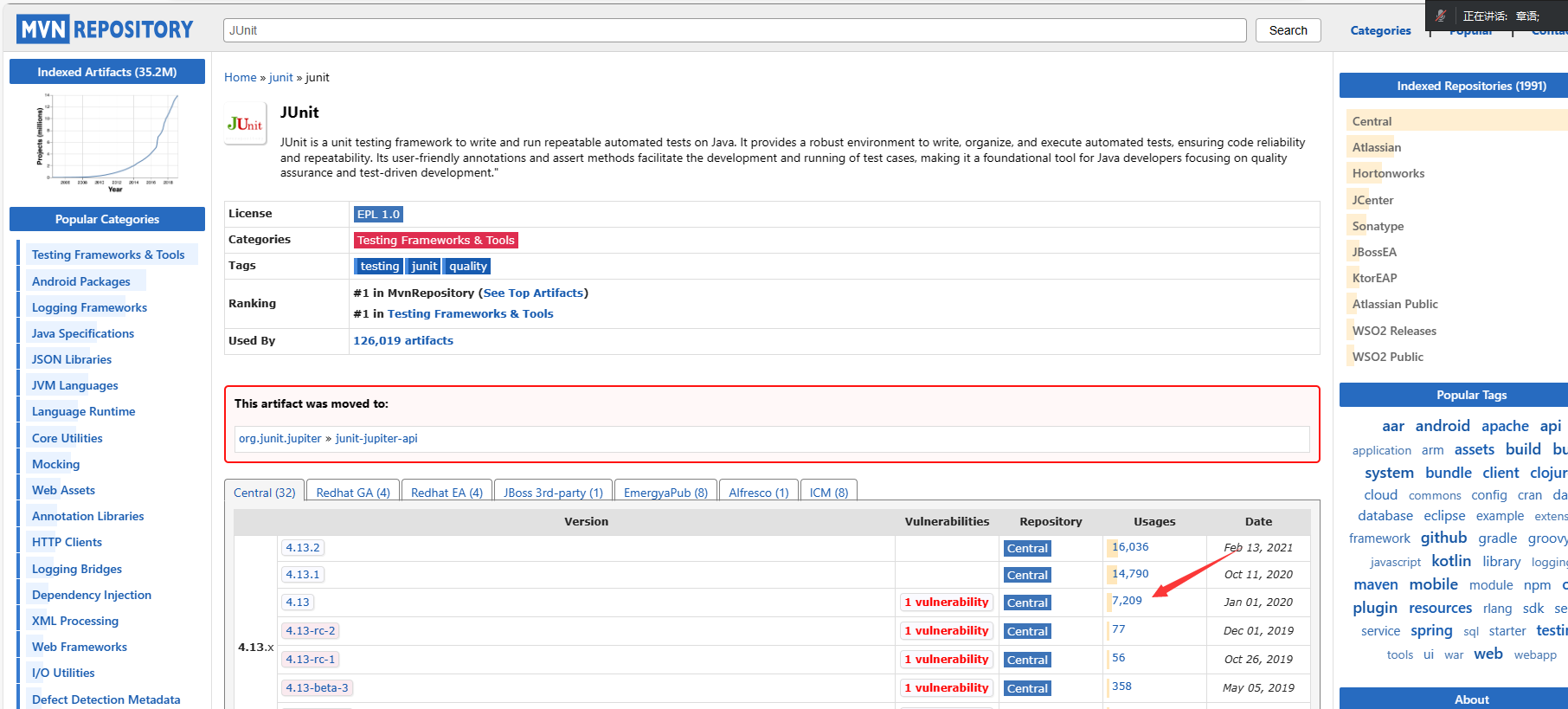Viewport: 1568px width, 709px height.
Task: Open version 4.13.2
Action: pos(303,547)
